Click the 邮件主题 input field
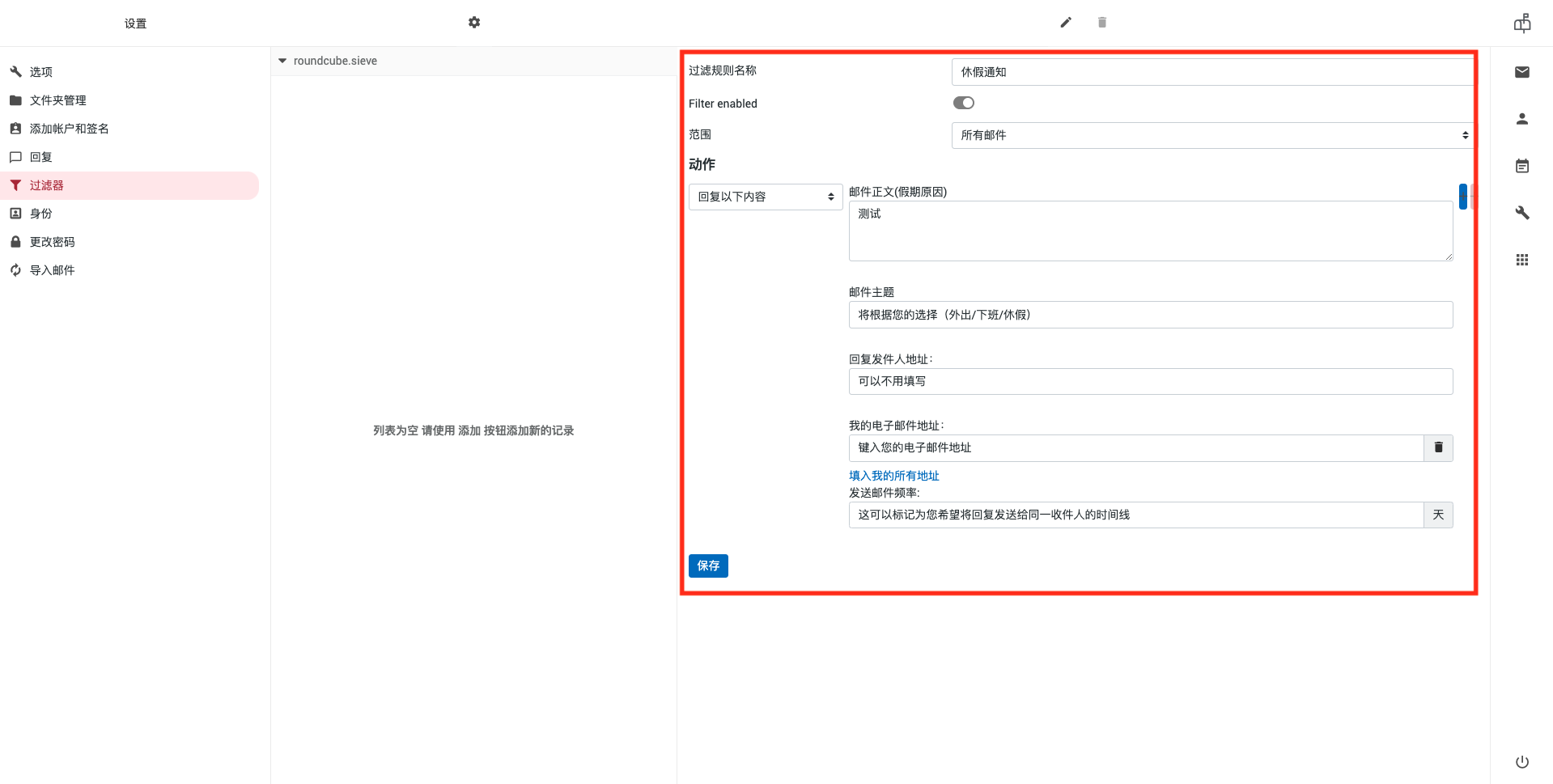Image resolution: width=1553 pixels, height=784 pixels. (1150, 315)
